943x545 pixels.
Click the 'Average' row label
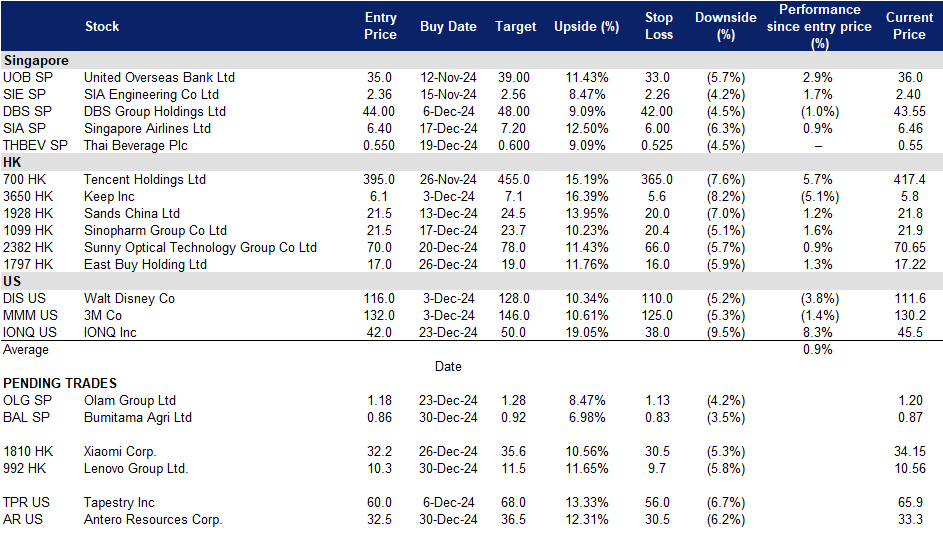[25, 349]
